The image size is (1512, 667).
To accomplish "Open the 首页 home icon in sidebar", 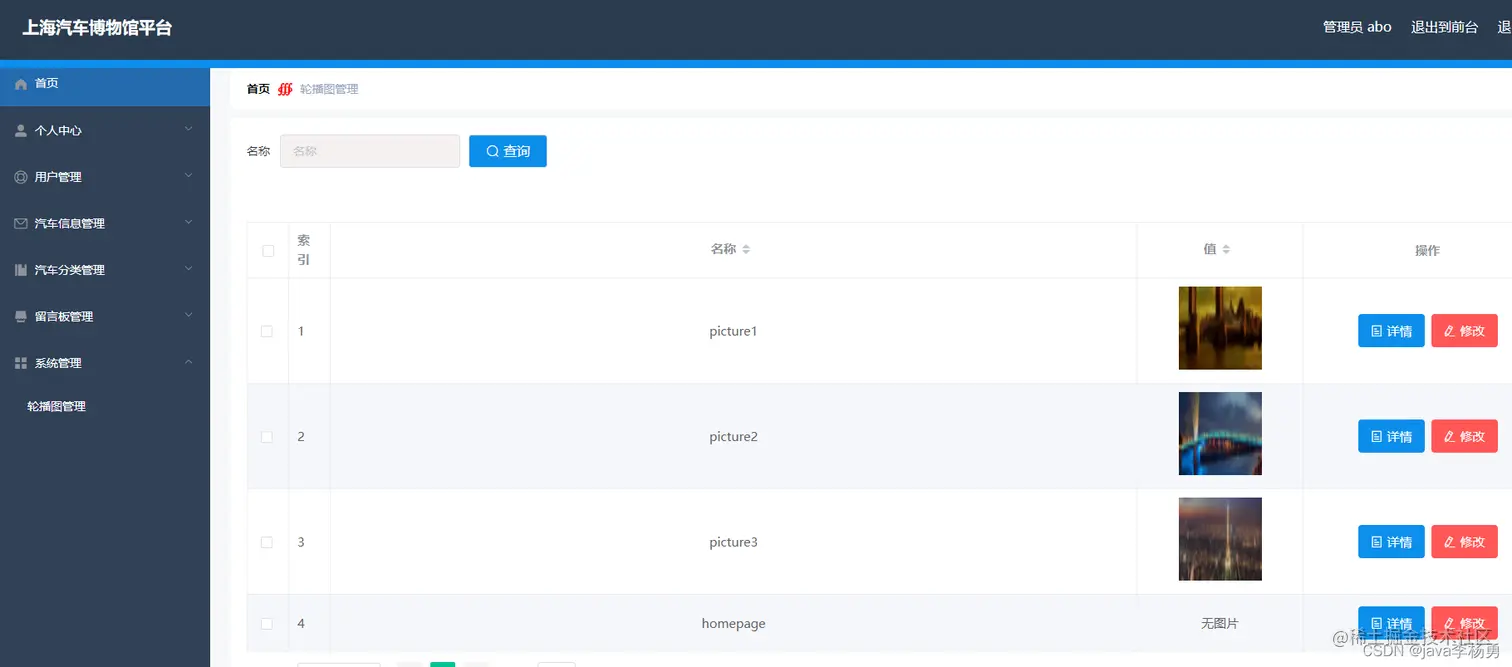I will point(21,84).
